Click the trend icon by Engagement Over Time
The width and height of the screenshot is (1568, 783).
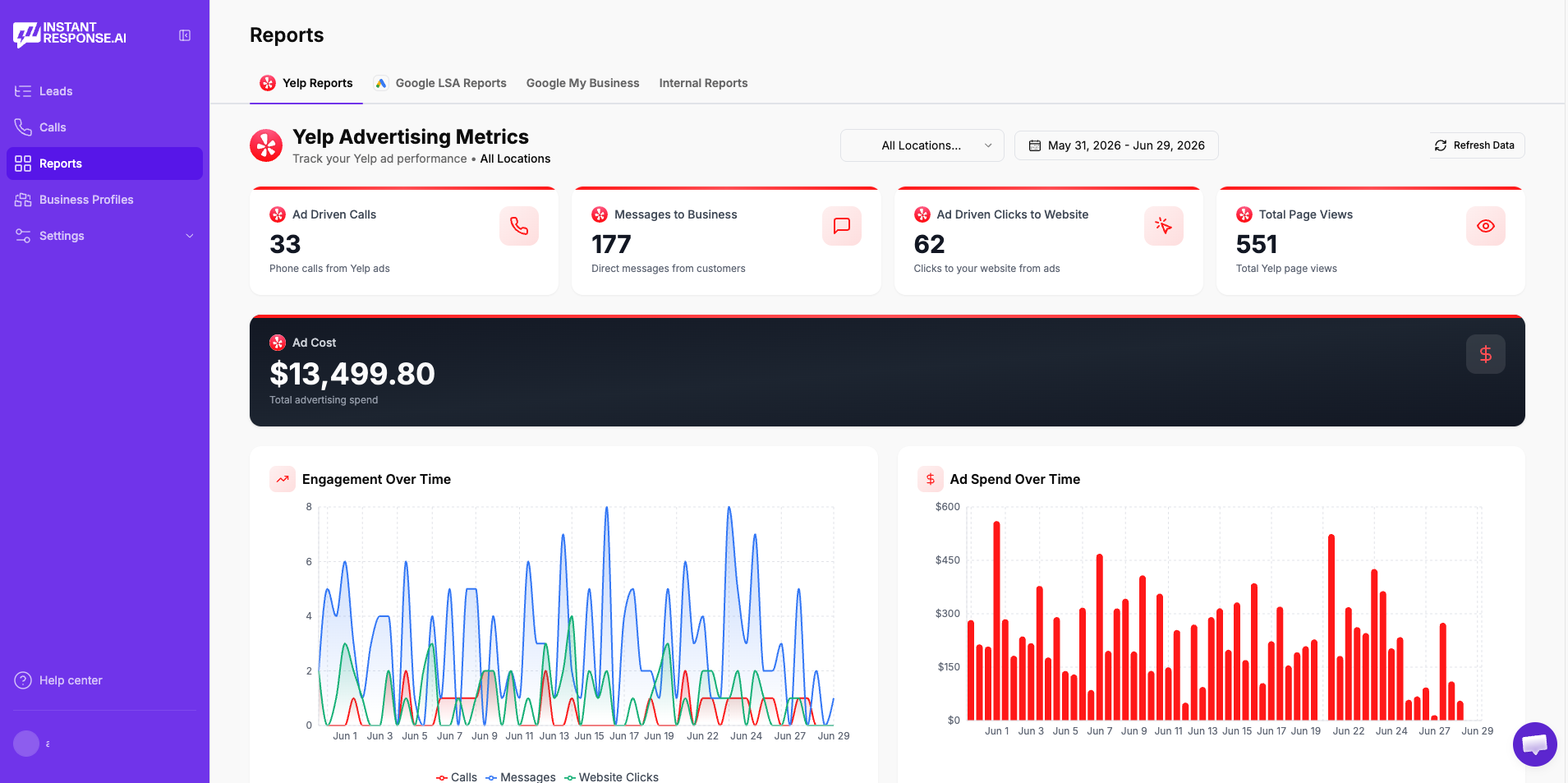(283, 479)
